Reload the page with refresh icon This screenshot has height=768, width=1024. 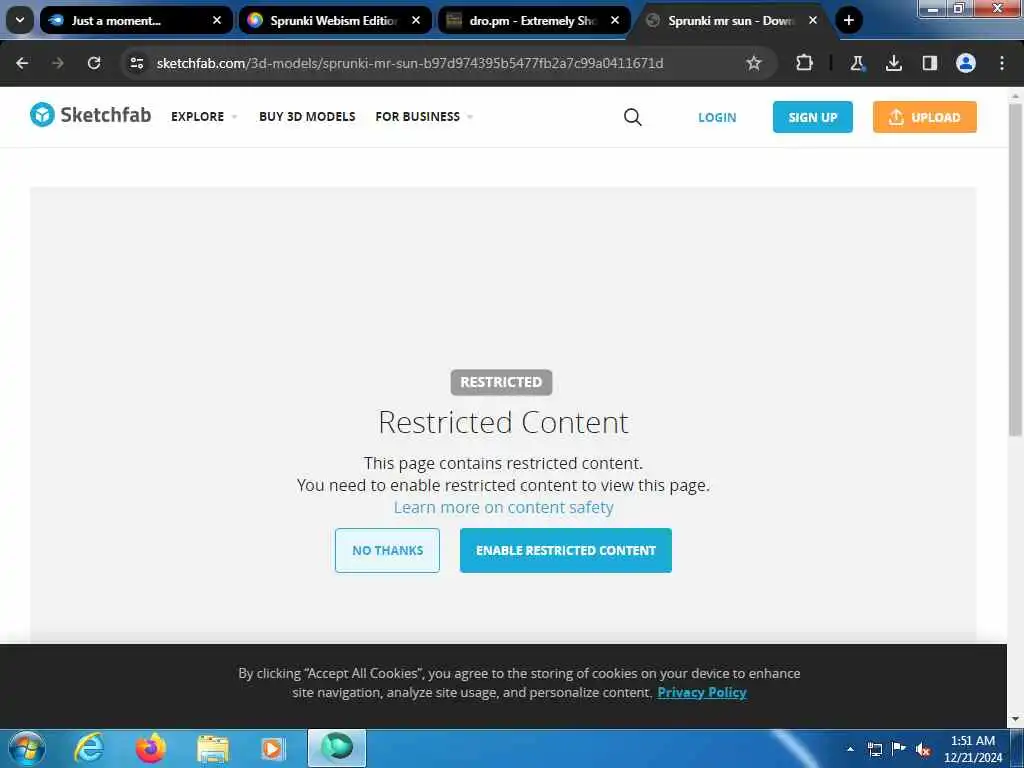coord(94,63)
